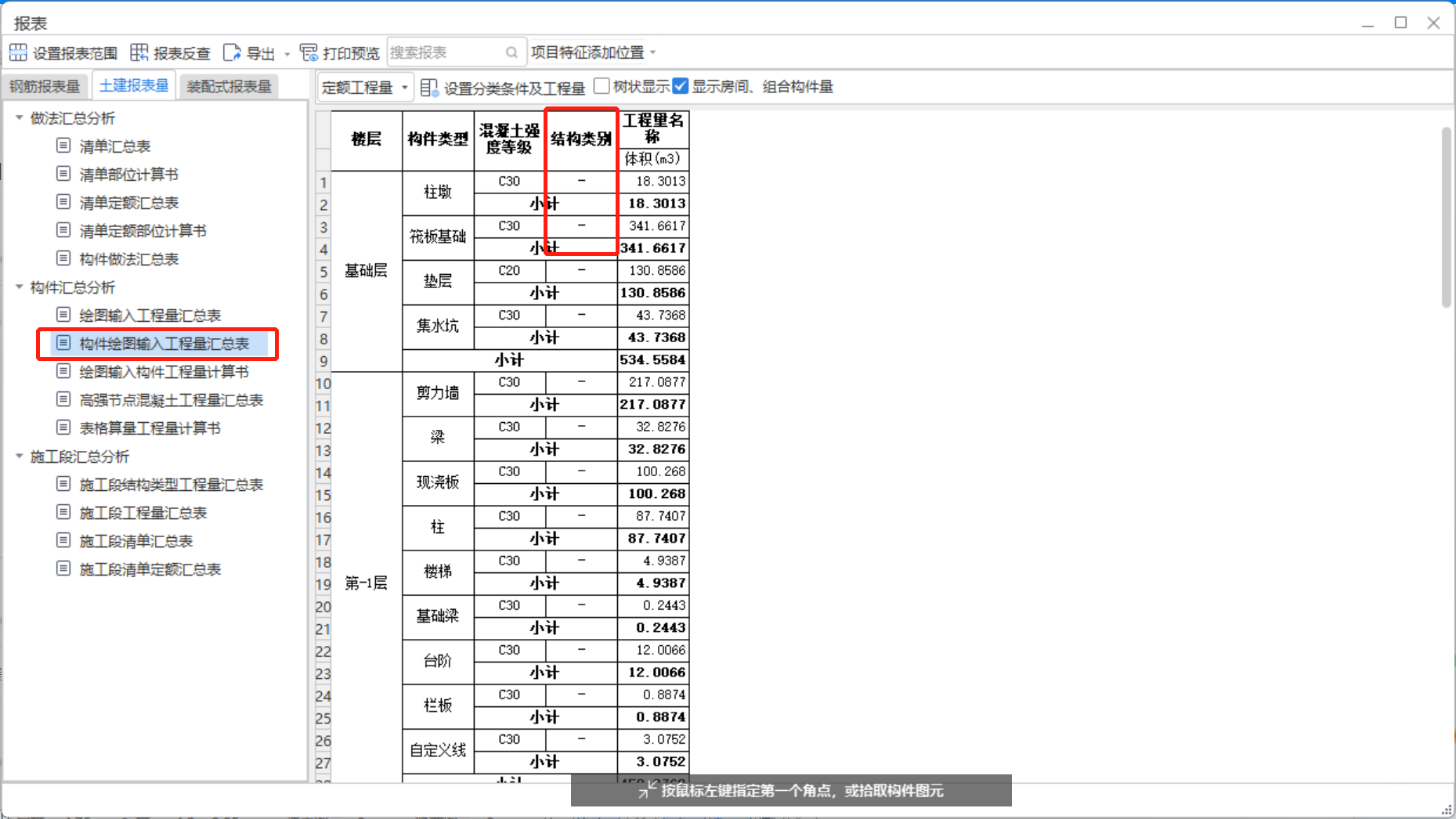
Task: Click the 设置报表范围 button label
Action: tap(75, 53)
